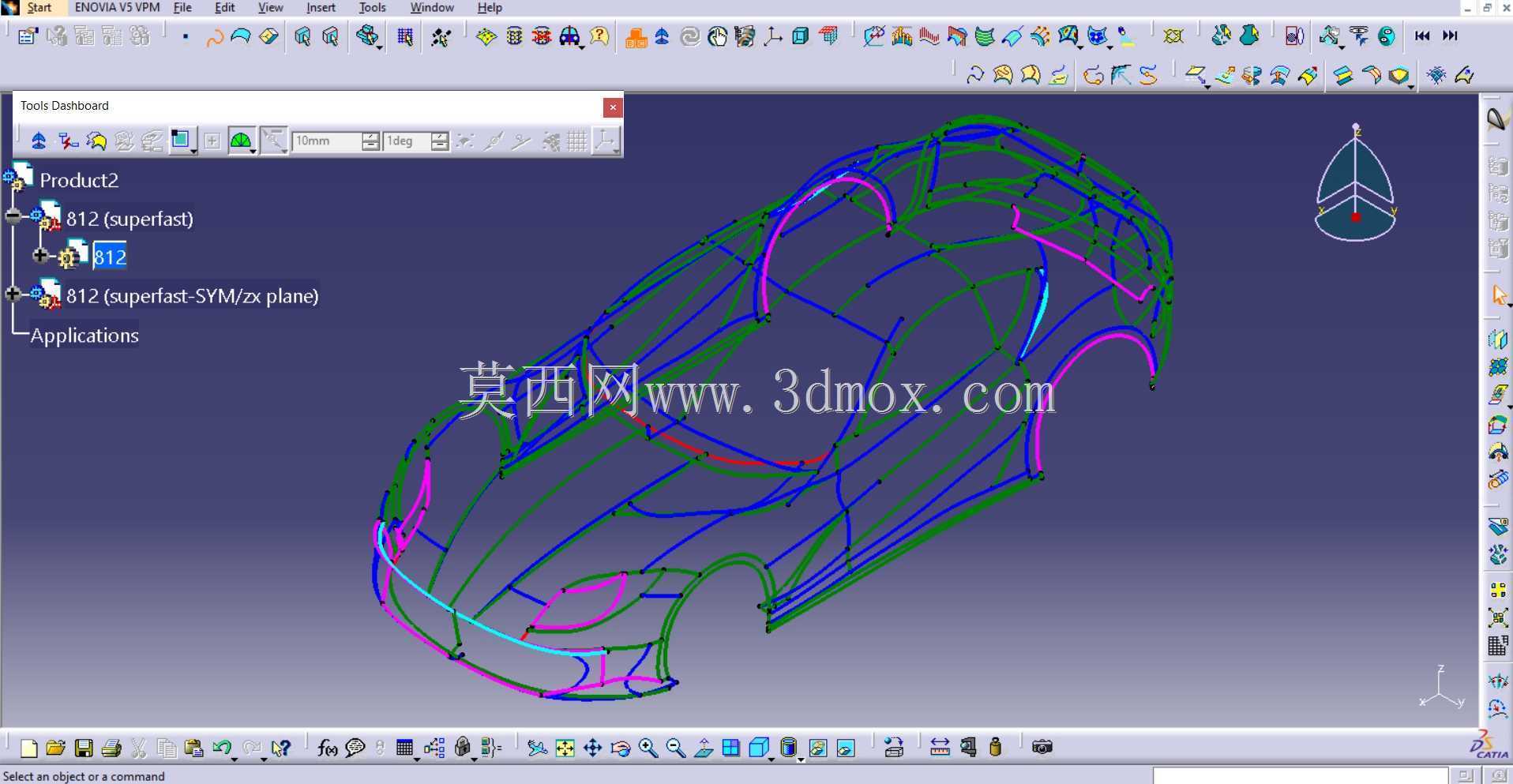Open the undo history dropdown arrow
This screenshot has width=1513, height=784.
[235, 758]
